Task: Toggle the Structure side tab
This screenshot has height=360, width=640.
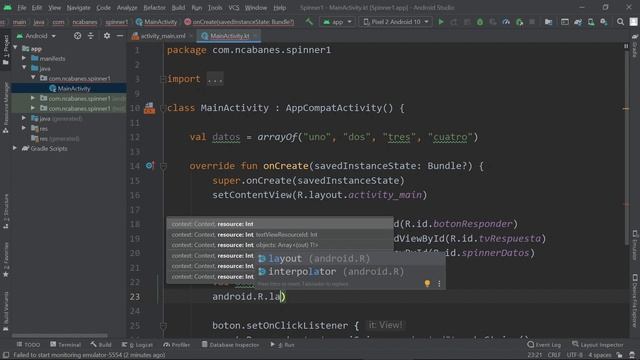Action: click(x=6, y=211)
